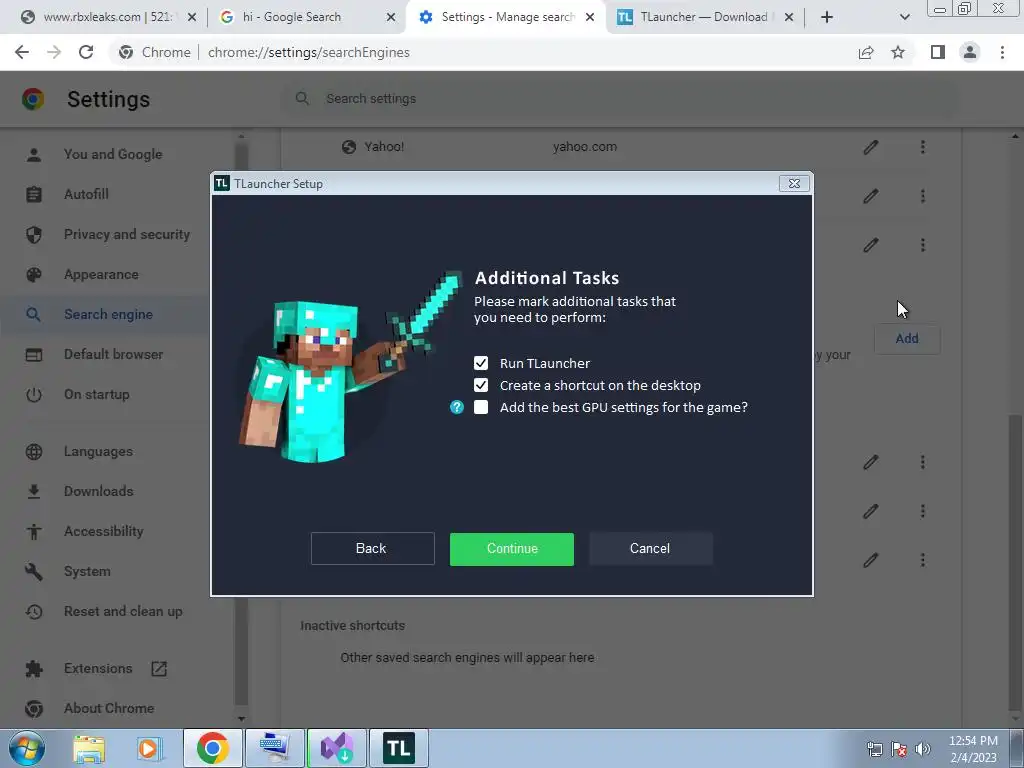Viewport: 1024px width, 768px height.
Task: Open the computer monitor taskbar app
Action: 274,748
